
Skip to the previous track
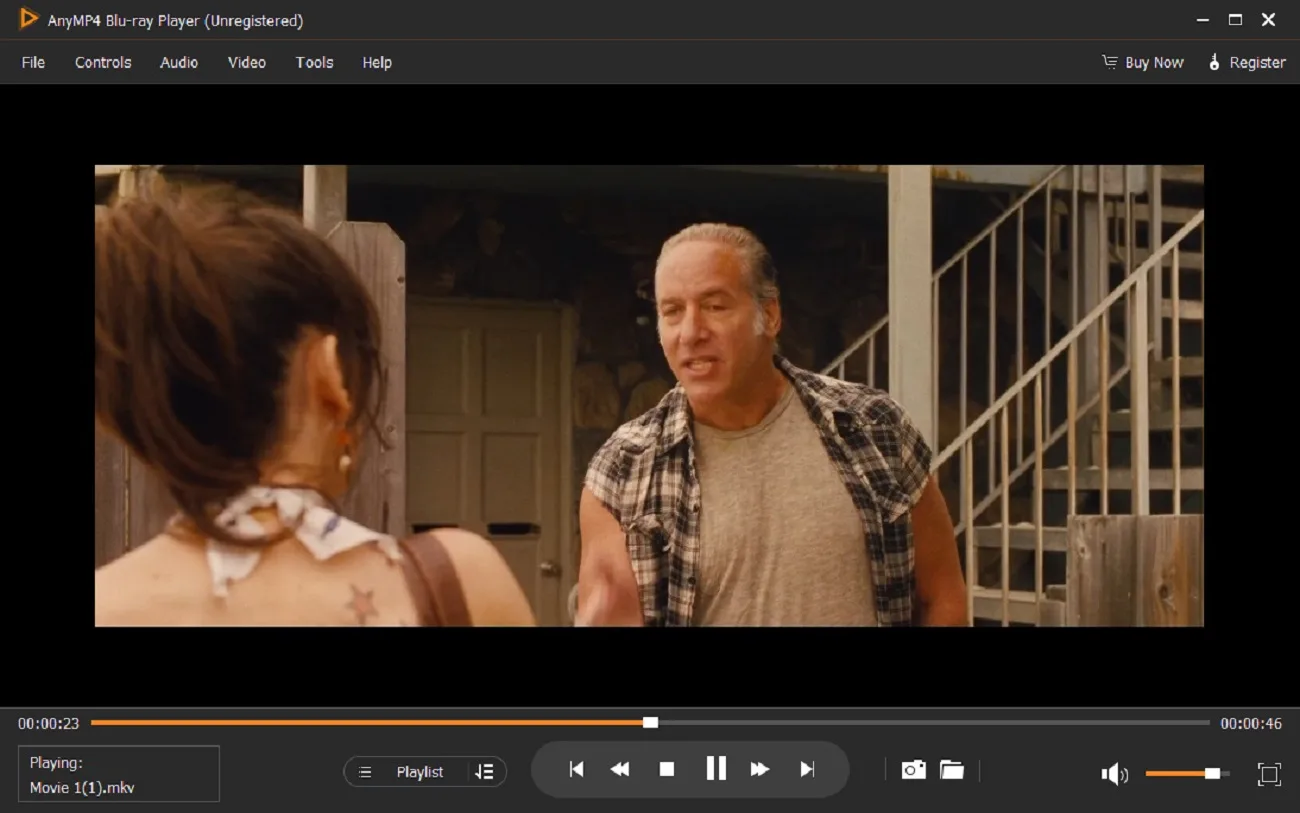(576, 769)
